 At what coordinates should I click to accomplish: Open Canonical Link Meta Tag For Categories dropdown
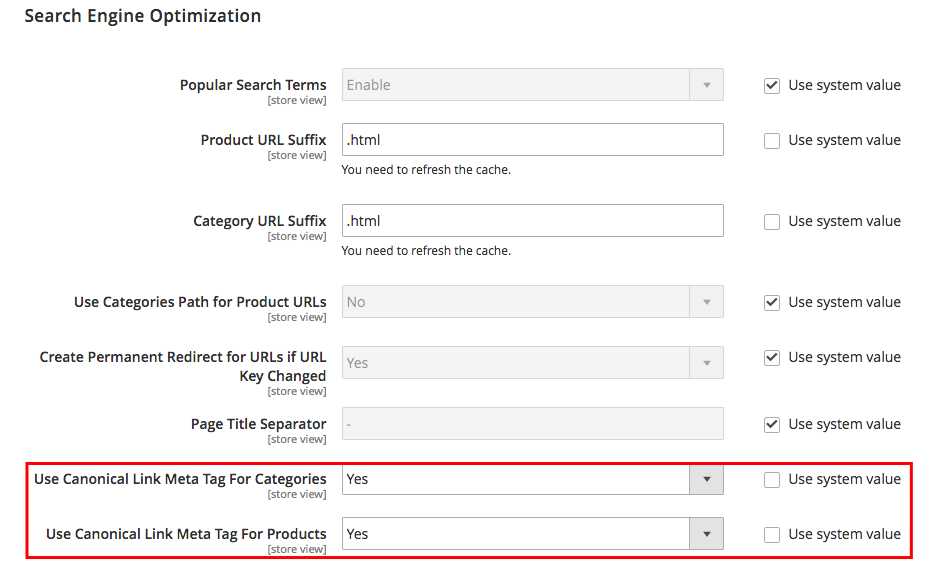532,479
